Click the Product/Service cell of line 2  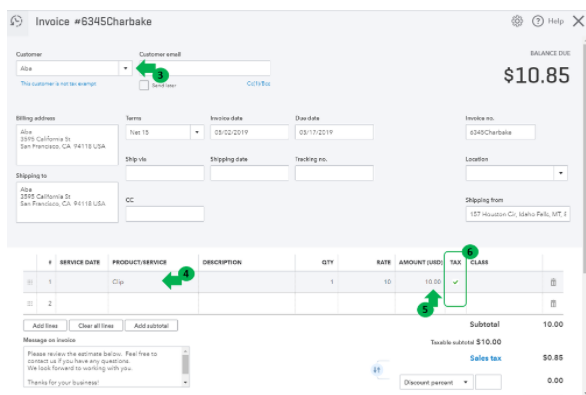(x=153, y=303)
